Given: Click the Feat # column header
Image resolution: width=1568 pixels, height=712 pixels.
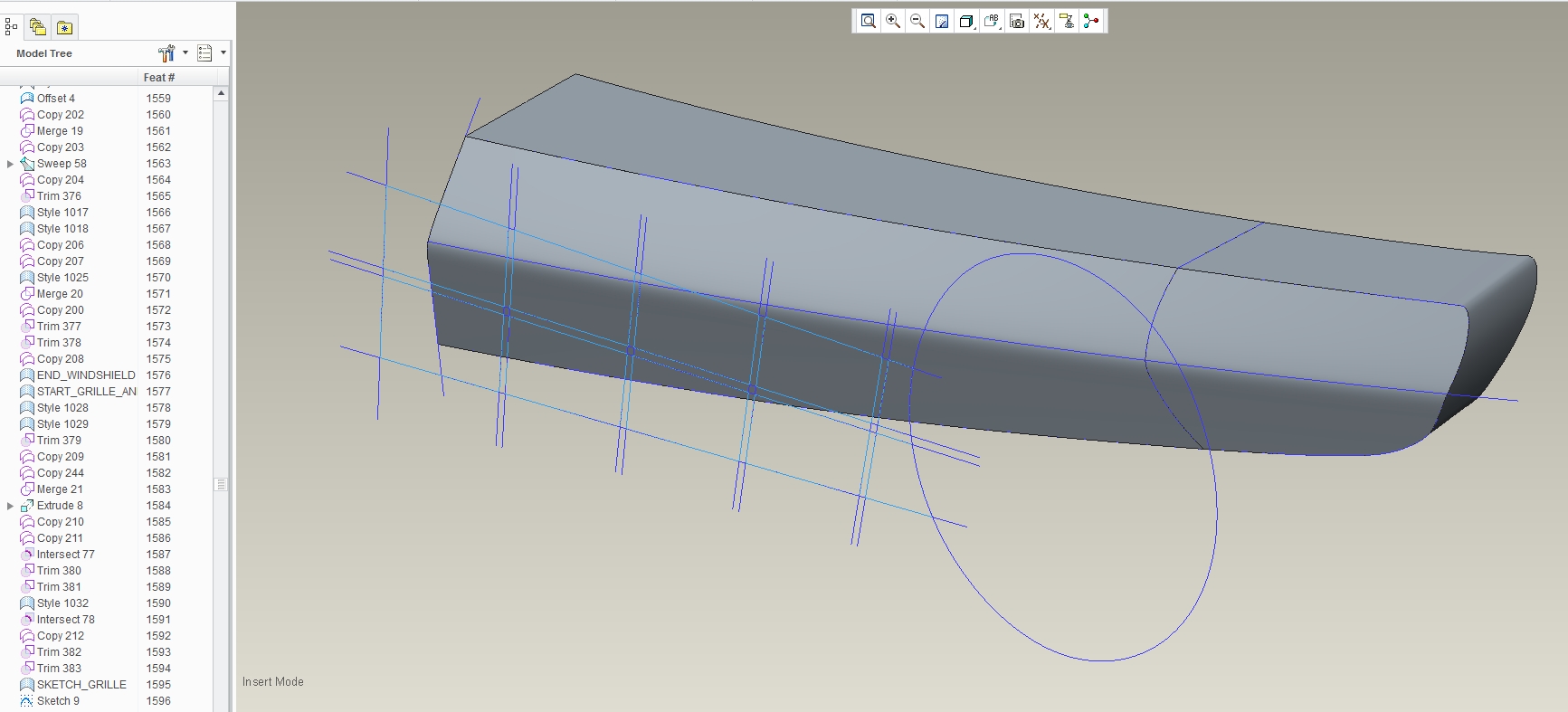Looking at the screenshot, I should point(159,78).
